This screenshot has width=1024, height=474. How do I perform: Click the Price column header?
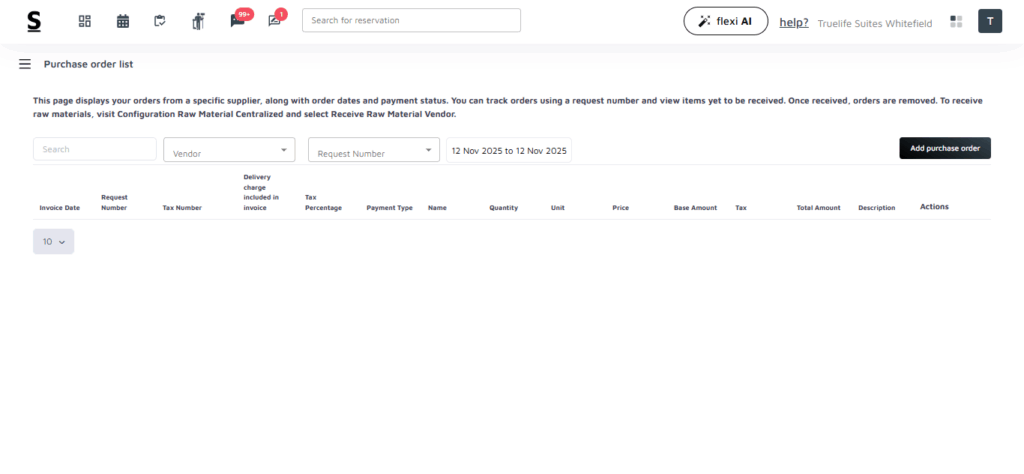[620, 208]
